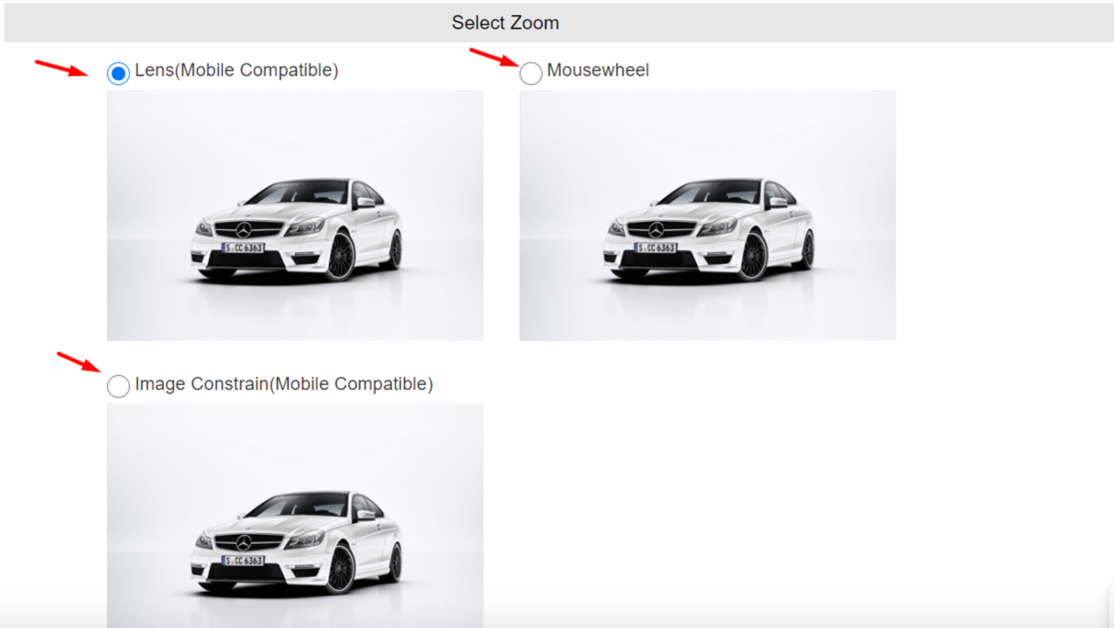Click Mercedes grille emblem in Lens image
1115x628 pixels.
(x=244, y=230)
